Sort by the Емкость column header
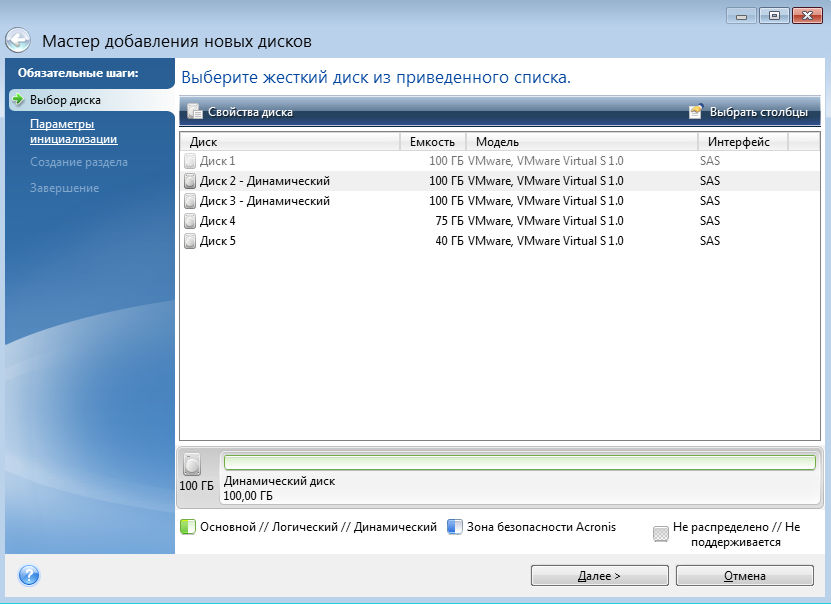831x604 pixels. 432,142
